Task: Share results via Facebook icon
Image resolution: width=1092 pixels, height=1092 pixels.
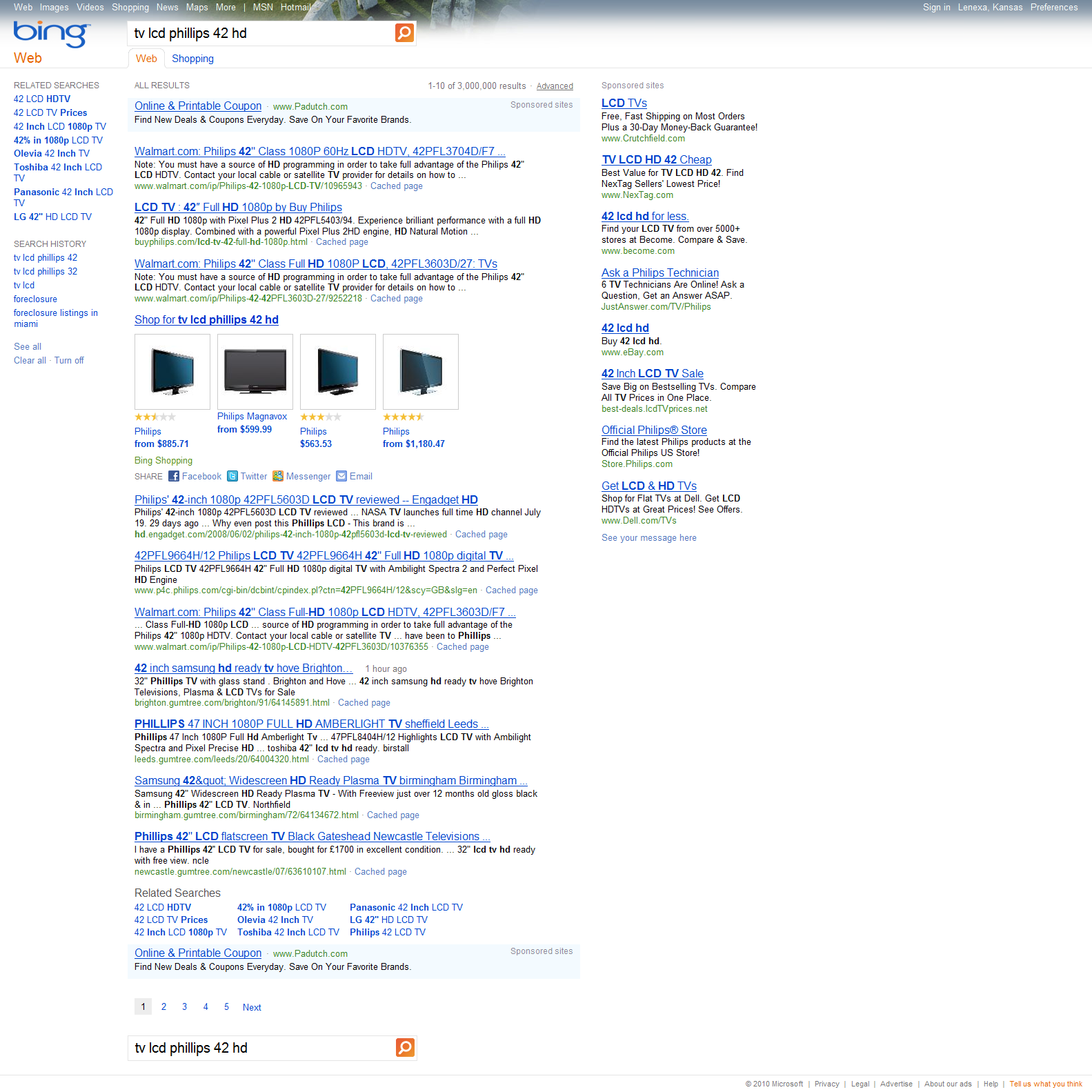Action: click(174, 476)
